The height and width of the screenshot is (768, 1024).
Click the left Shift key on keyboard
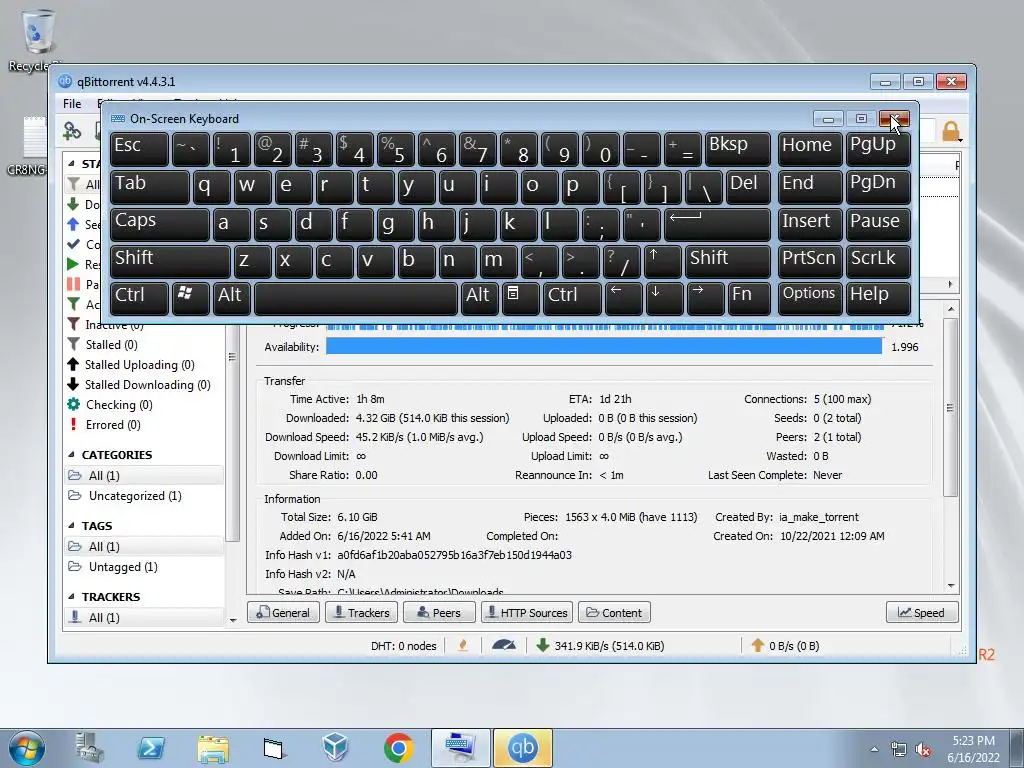pyautogui.click(x=170, y=261)
